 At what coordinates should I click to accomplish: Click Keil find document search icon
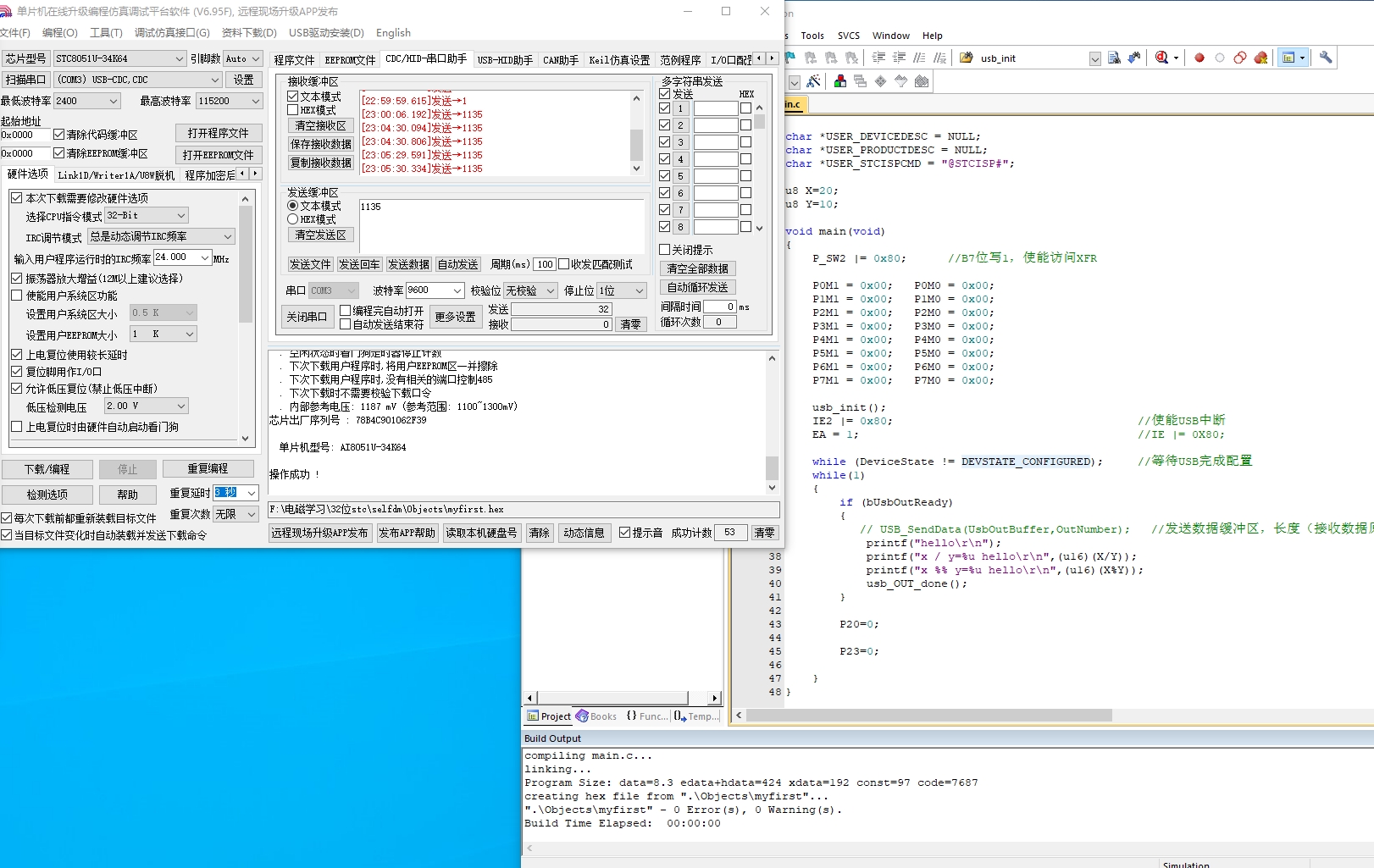(1114, 58)
